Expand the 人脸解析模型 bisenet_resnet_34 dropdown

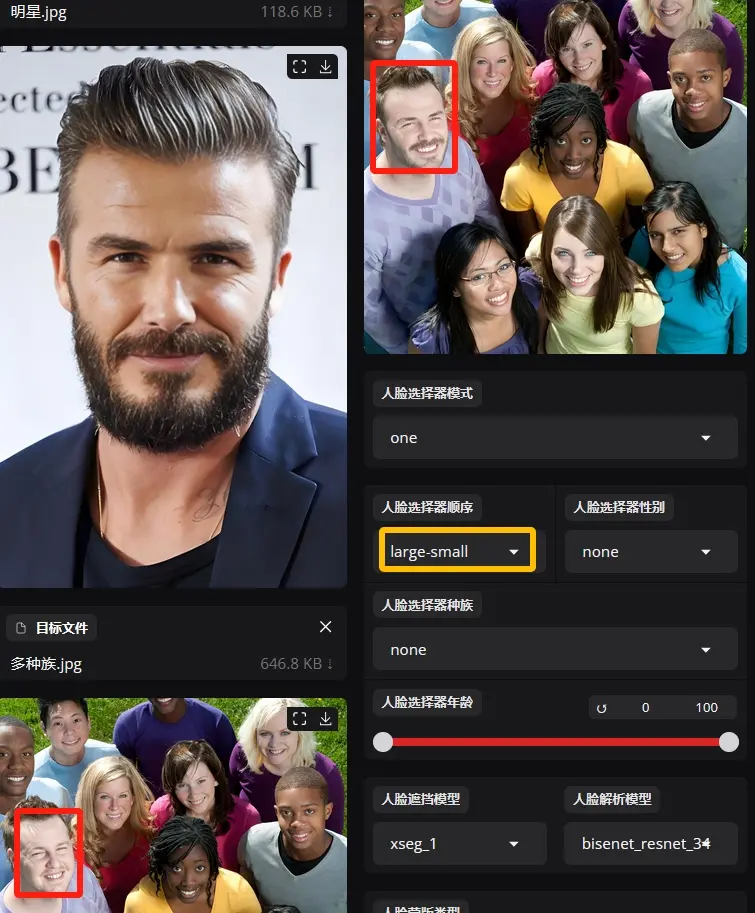coord(651,844)
